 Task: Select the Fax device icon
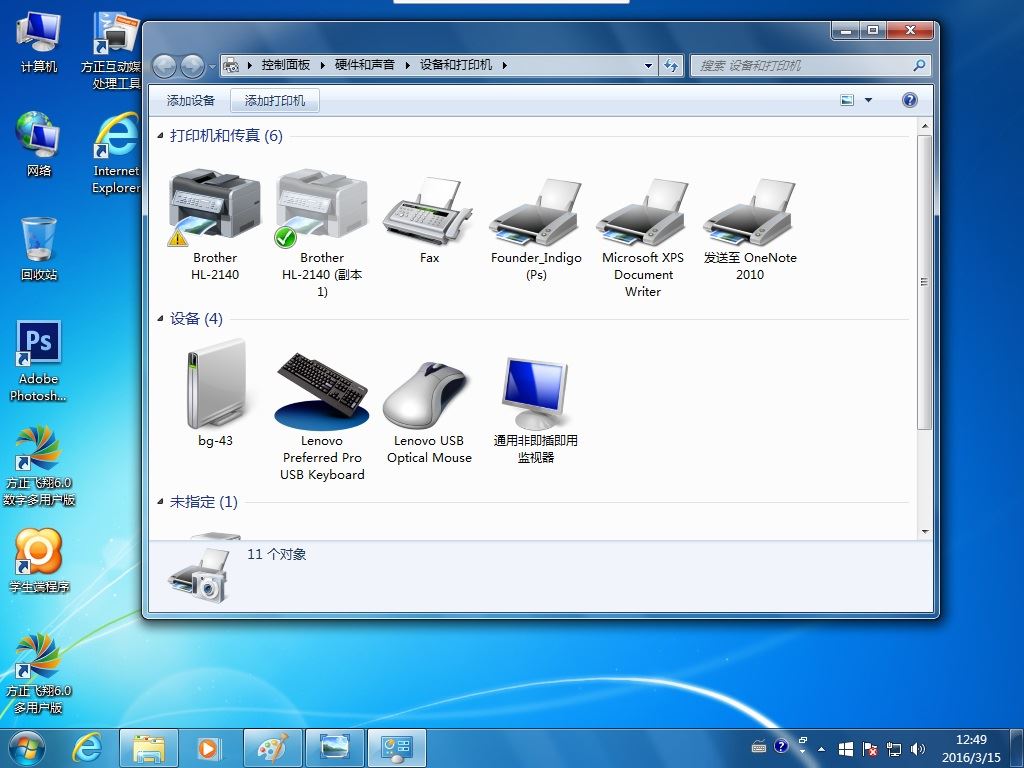pyautogui.click(x=429, y=220)
